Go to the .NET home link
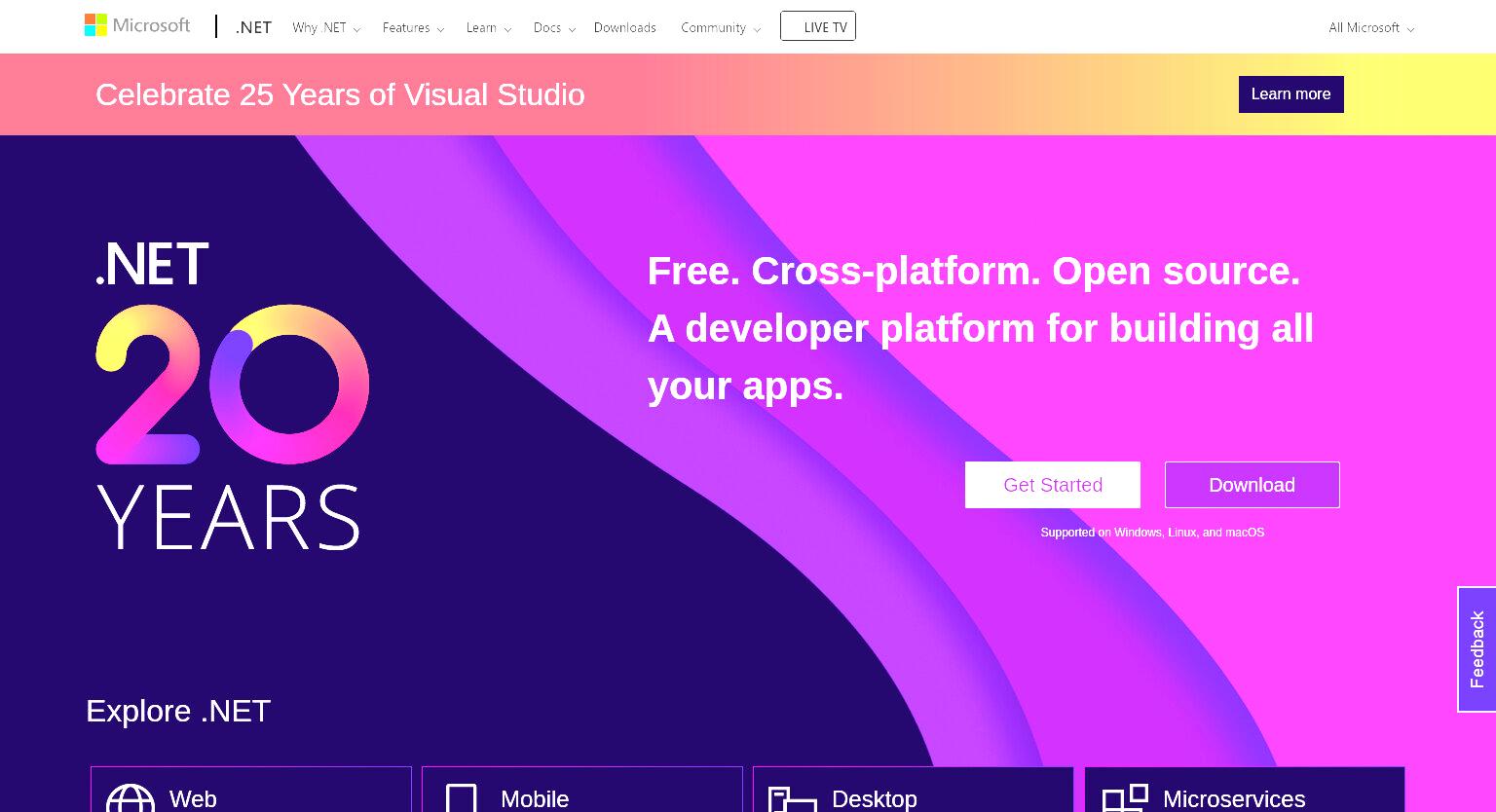The width and height of the screenshot is (1496, 812). (253, 27)
